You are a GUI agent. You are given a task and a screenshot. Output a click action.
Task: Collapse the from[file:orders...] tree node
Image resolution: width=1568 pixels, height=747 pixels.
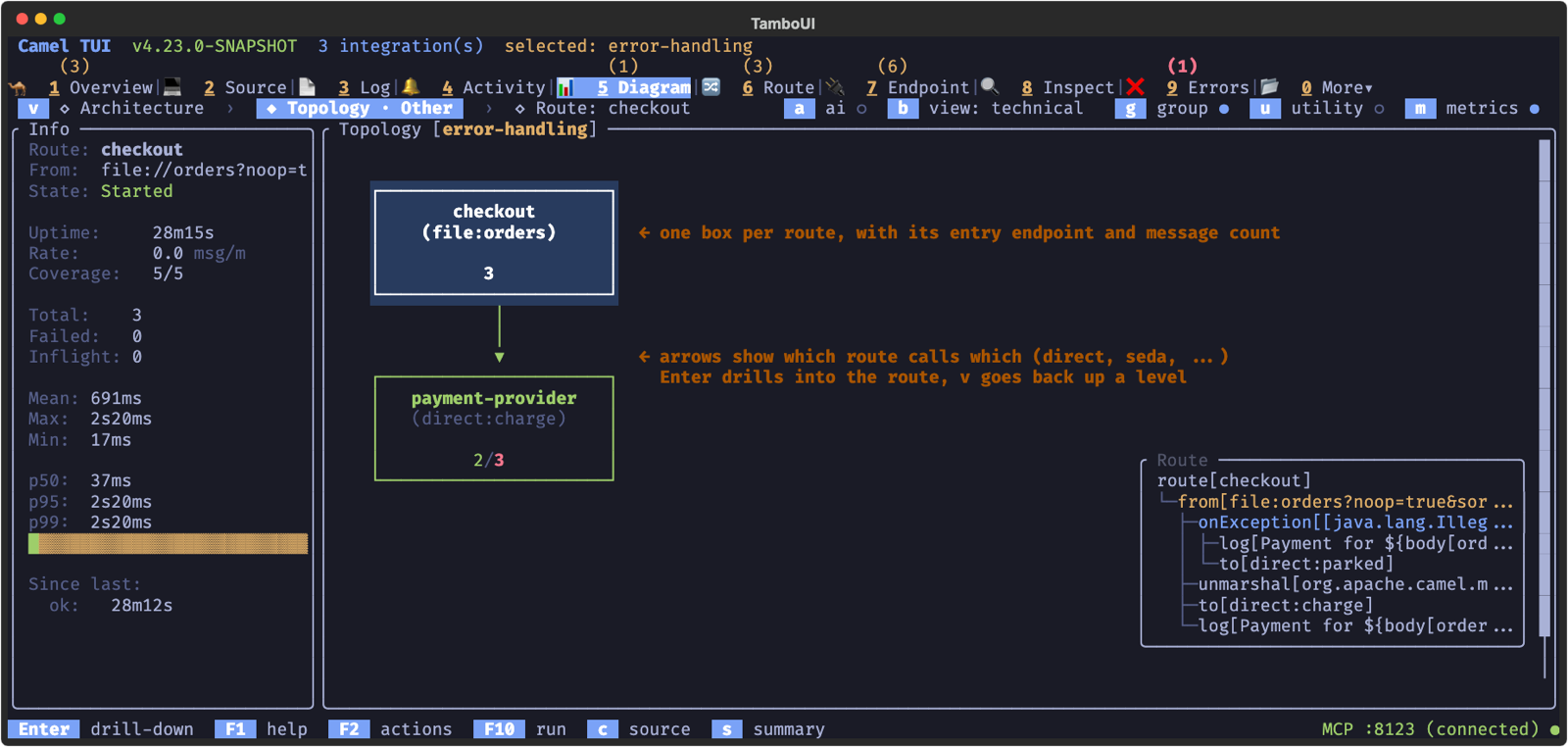coord(1346,502)
